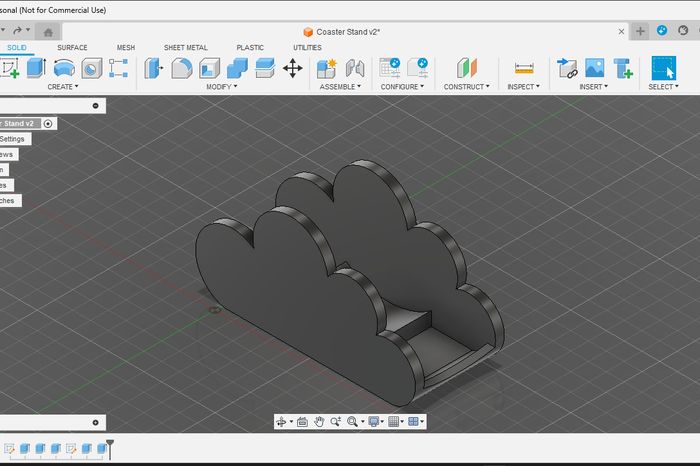Select the Coaster Stand v2 document tab

click(x=342, y=32)
